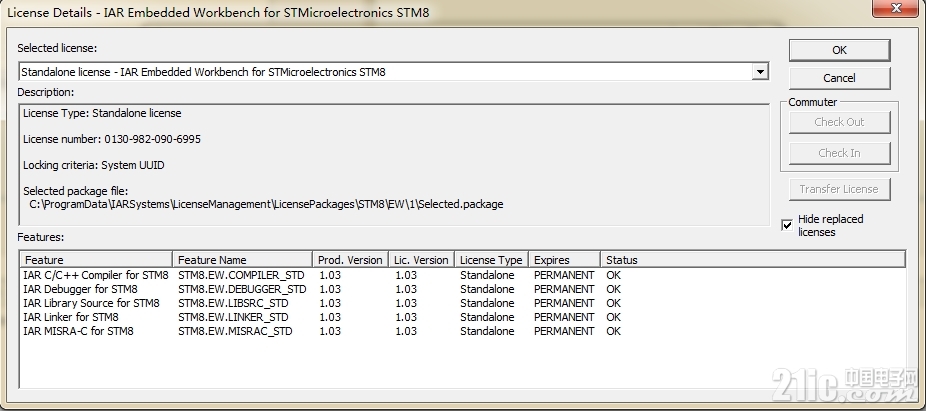
Task: Sort by the Feature Name column header
Action: coord(243,260)
